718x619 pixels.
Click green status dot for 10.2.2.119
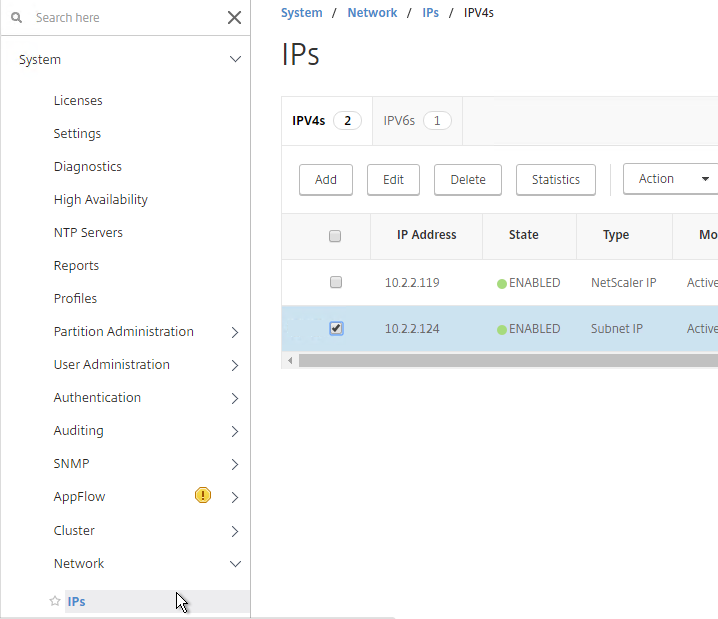pos(502,284)
